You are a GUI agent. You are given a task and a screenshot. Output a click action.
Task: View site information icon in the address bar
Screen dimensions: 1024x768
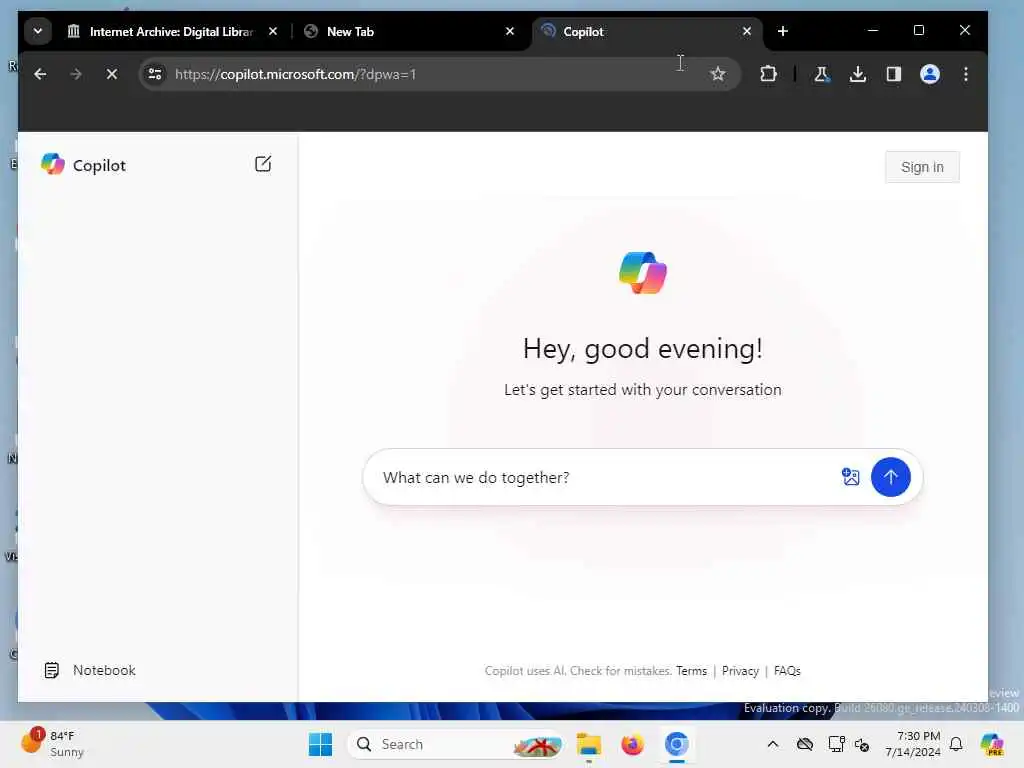tap(155, 74)
